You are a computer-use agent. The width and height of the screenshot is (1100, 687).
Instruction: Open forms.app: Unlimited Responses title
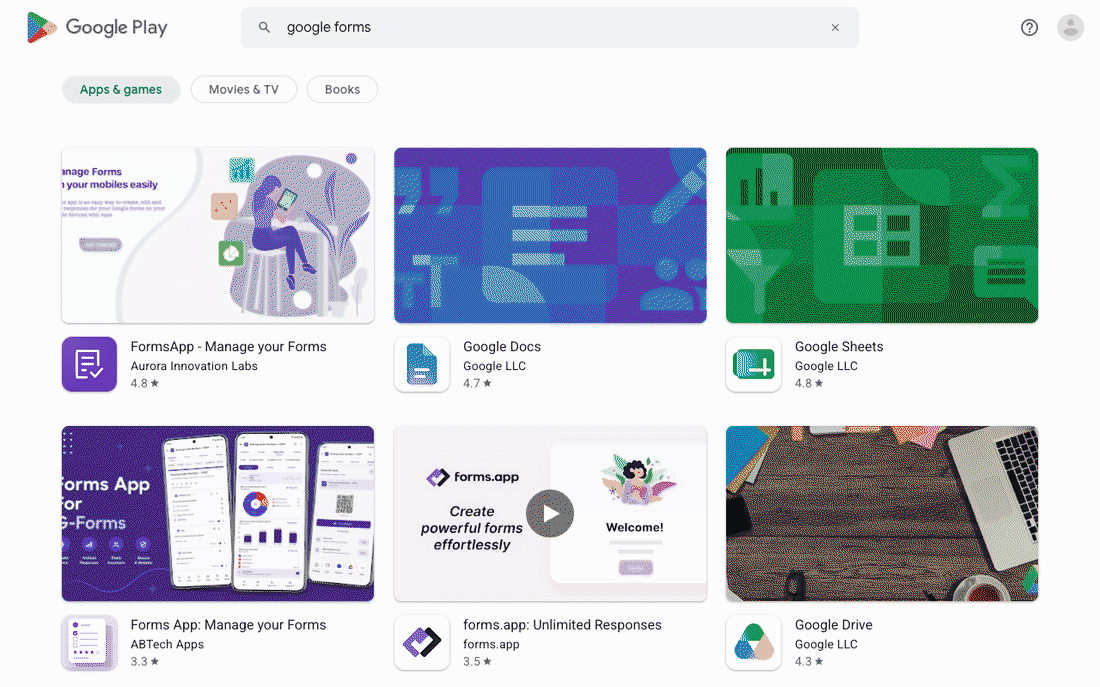tap(562, 625)
